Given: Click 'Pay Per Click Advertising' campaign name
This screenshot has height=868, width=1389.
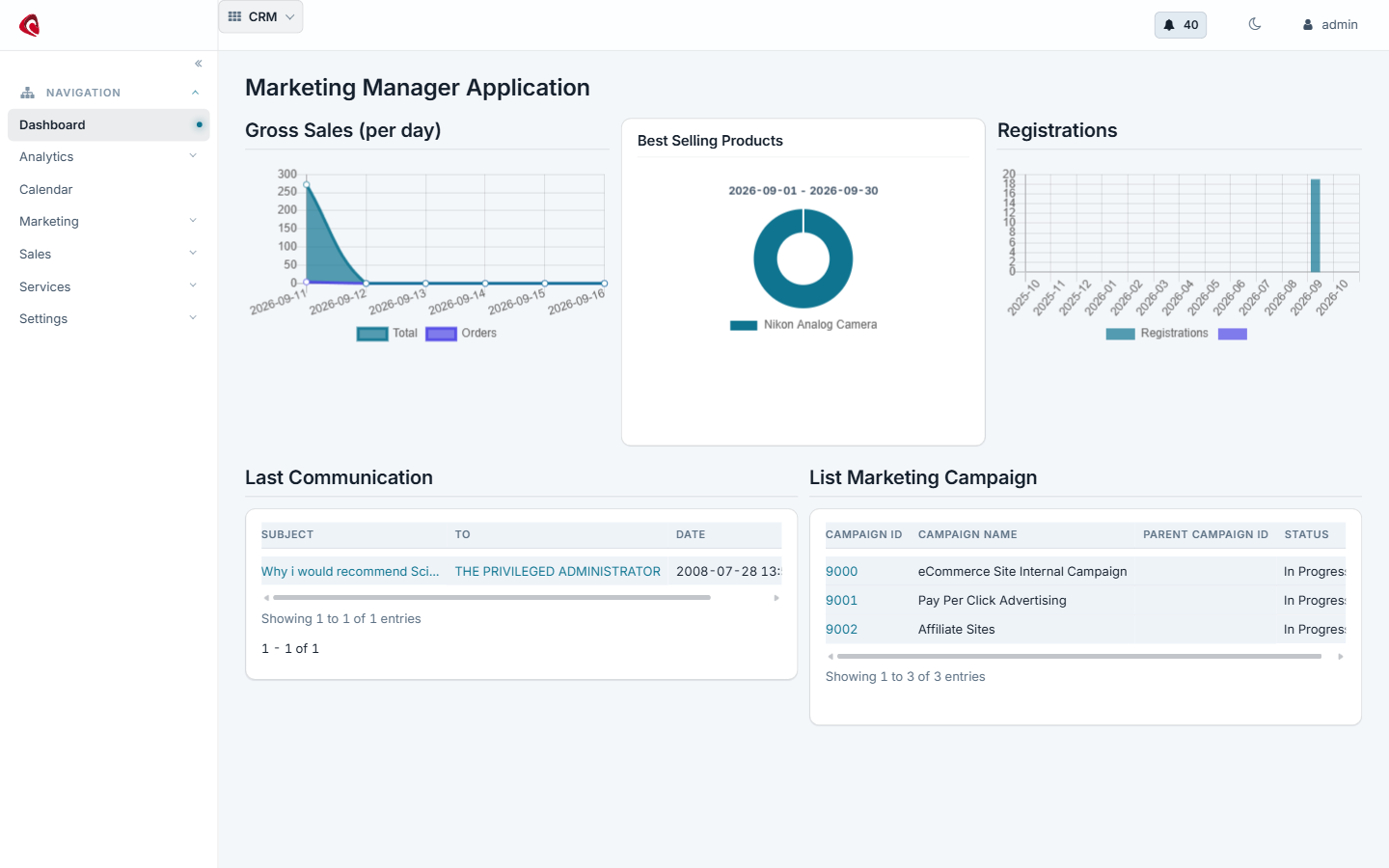Looking at the screenshot, I should [993, 601].
